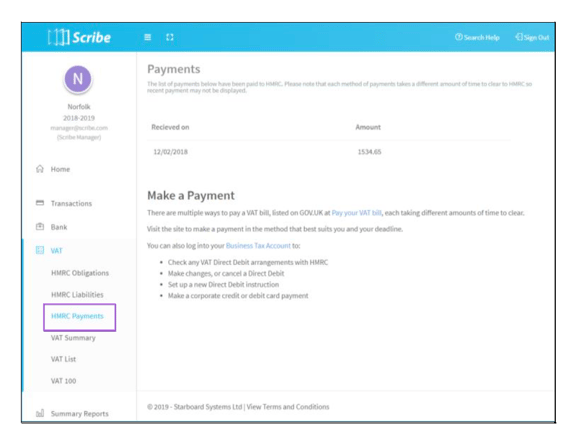Open VAT List page
This screenshot has height=445, width=575.
pos(63,359)
